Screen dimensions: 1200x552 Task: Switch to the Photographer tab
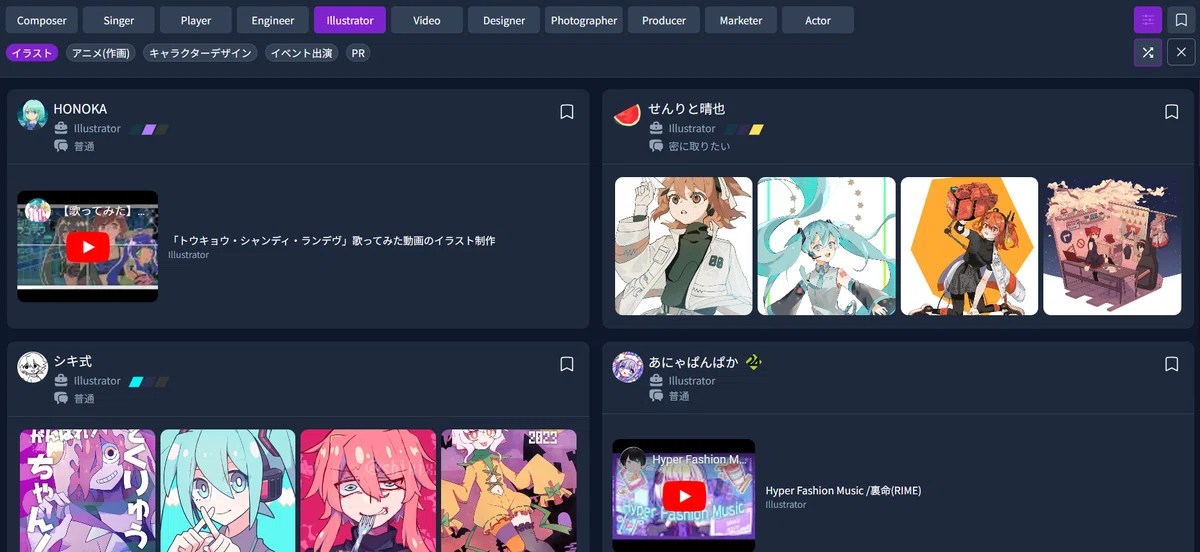584,20
